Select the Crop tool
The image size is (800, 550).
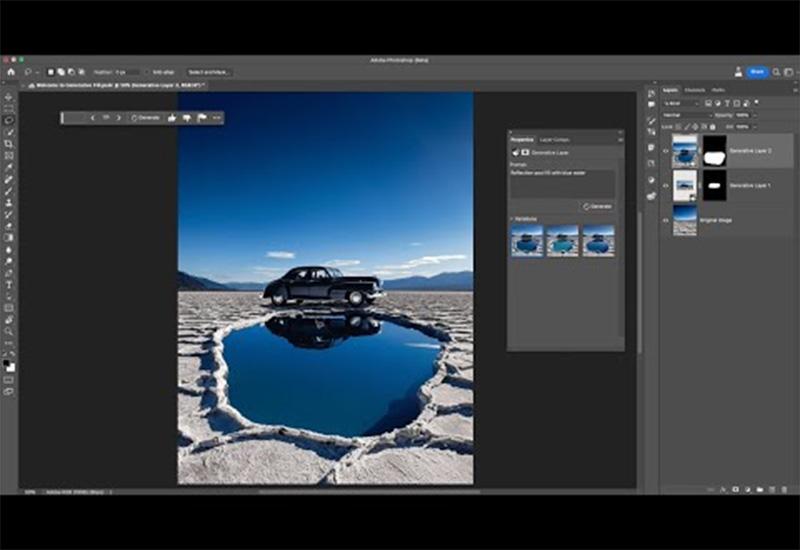[9, 144]
